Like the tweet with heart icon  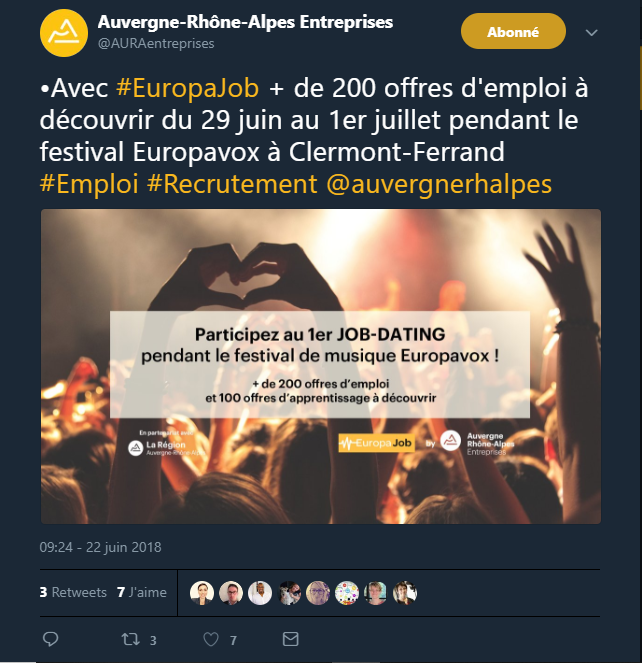[x=211, y=639]
